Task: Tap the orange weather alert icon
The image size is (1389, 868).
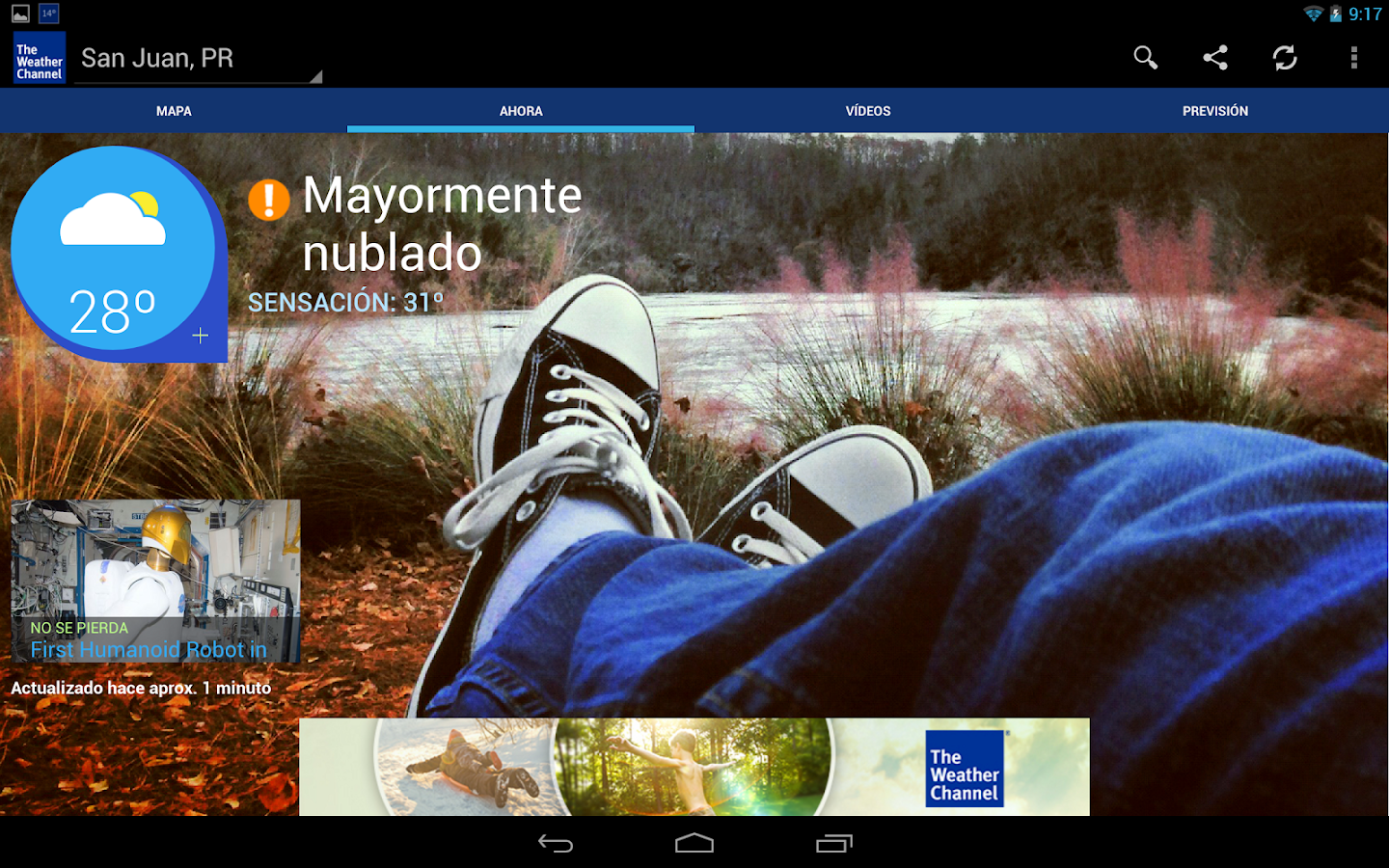Action: coord(269,200)
